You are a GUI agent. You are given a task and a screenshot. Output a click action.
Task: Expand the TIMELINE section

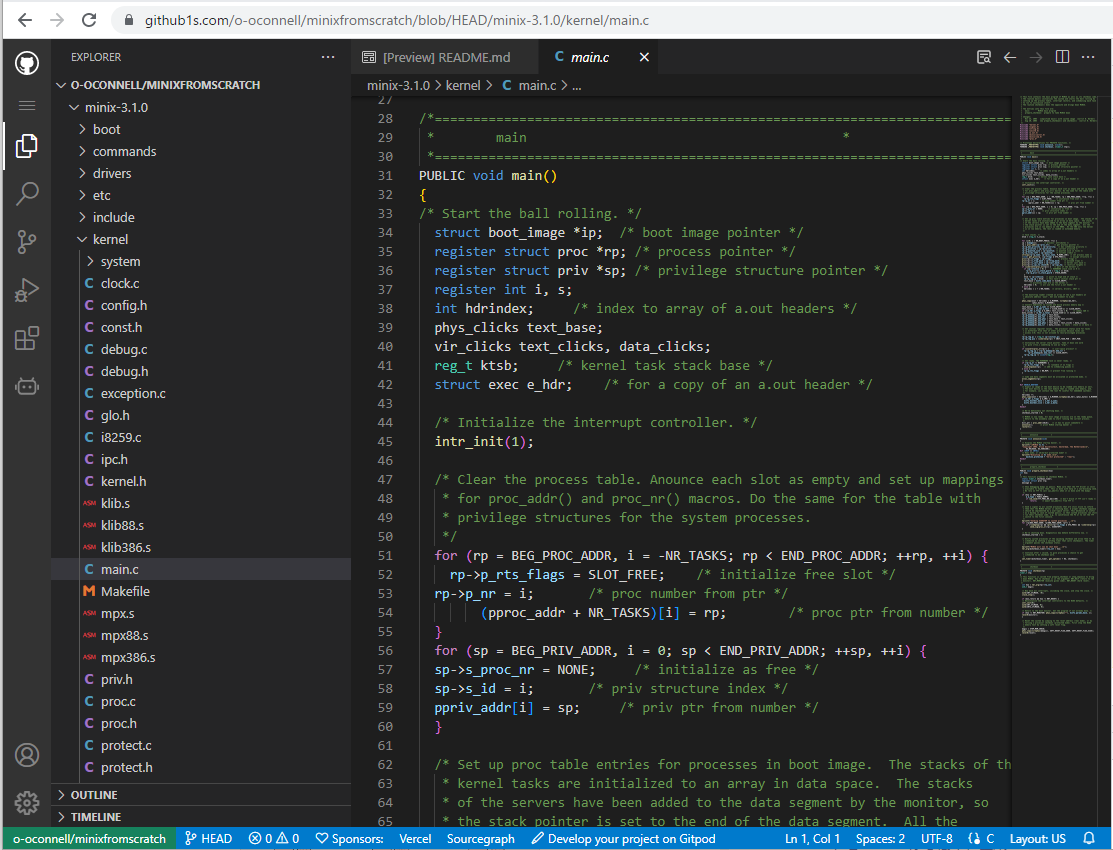[95, 817]
